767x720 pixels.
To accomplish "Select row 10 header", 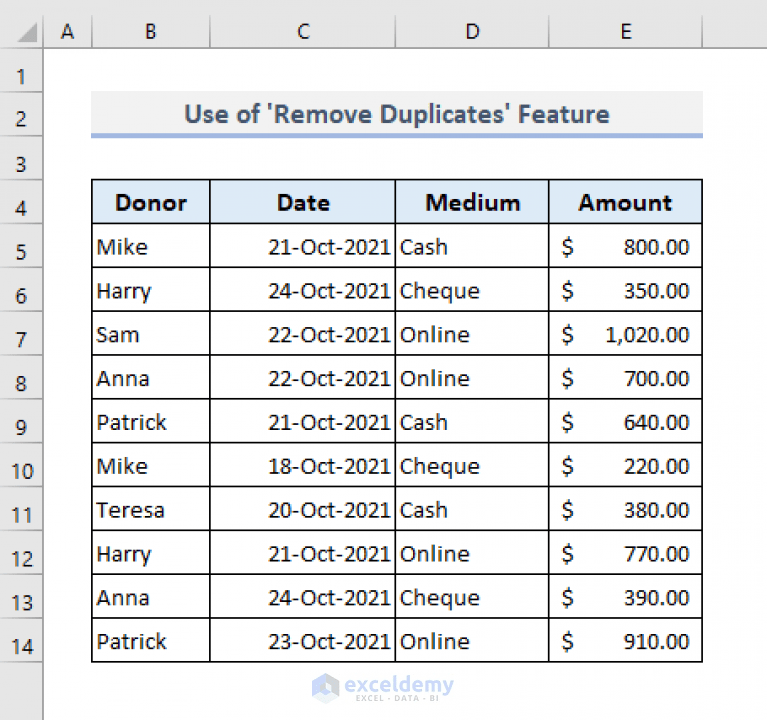I will tap(21, 465).
